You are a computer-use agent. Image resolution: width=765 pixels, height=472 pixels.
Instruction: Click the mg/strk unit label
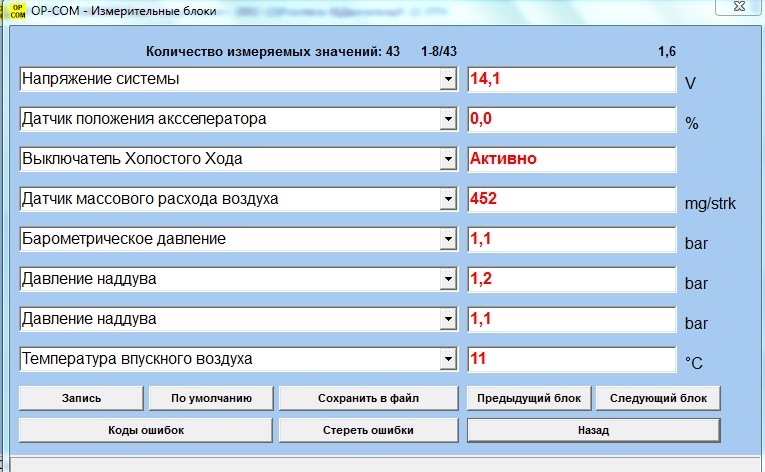coord(710,203)
